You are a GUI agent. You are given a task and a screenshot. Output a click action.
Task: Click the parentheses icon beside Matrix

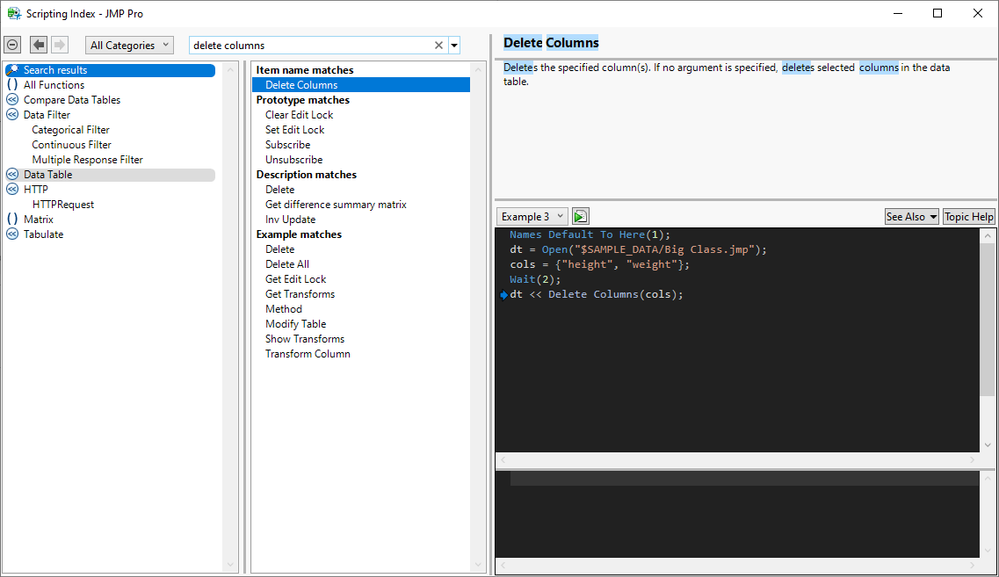point(12,219)
